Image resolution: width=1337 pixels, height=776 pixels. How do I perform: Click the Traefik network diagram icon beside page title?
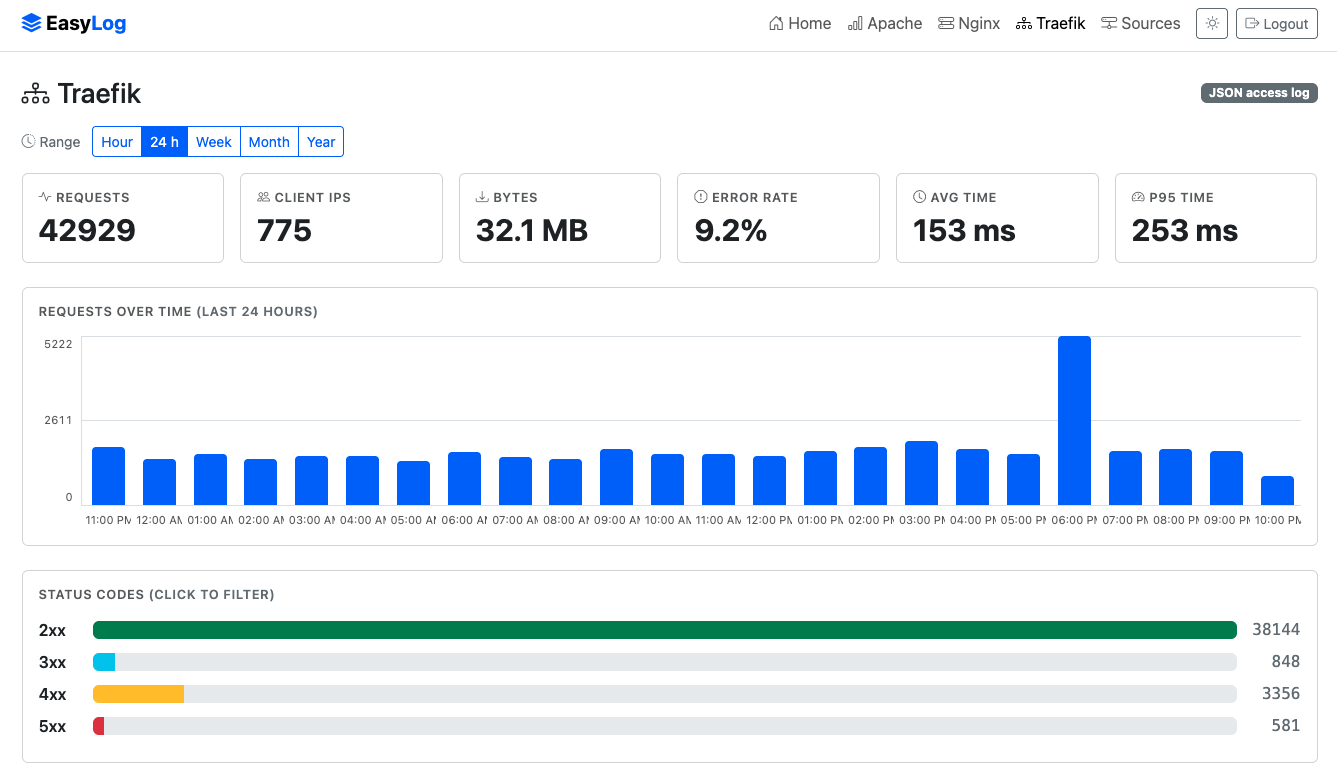35,94
